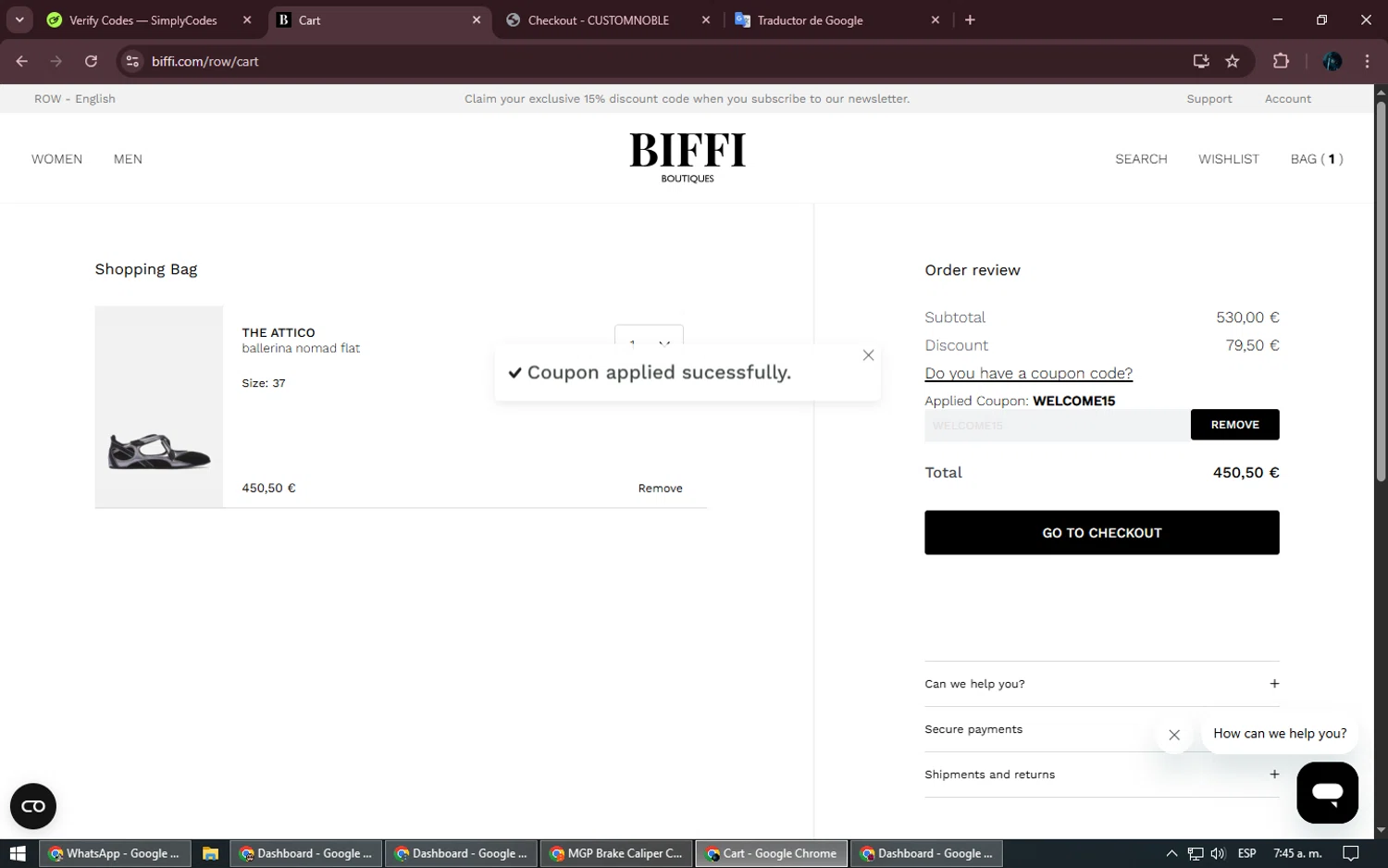Click the BIFFI Boutiques logo
Image resolution: width=1388 pixels, height=868 pixels.
click(688, 157)
